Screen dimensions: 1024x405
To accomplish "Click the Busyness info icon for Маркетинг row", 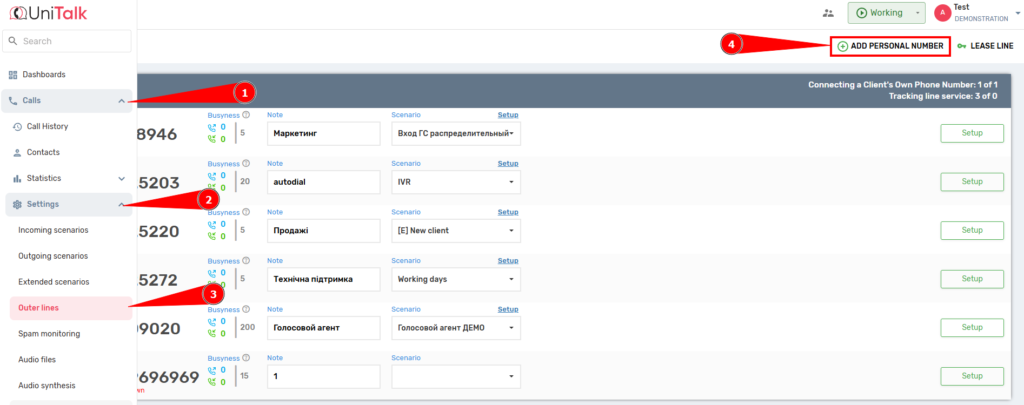I will pos(246,115).
